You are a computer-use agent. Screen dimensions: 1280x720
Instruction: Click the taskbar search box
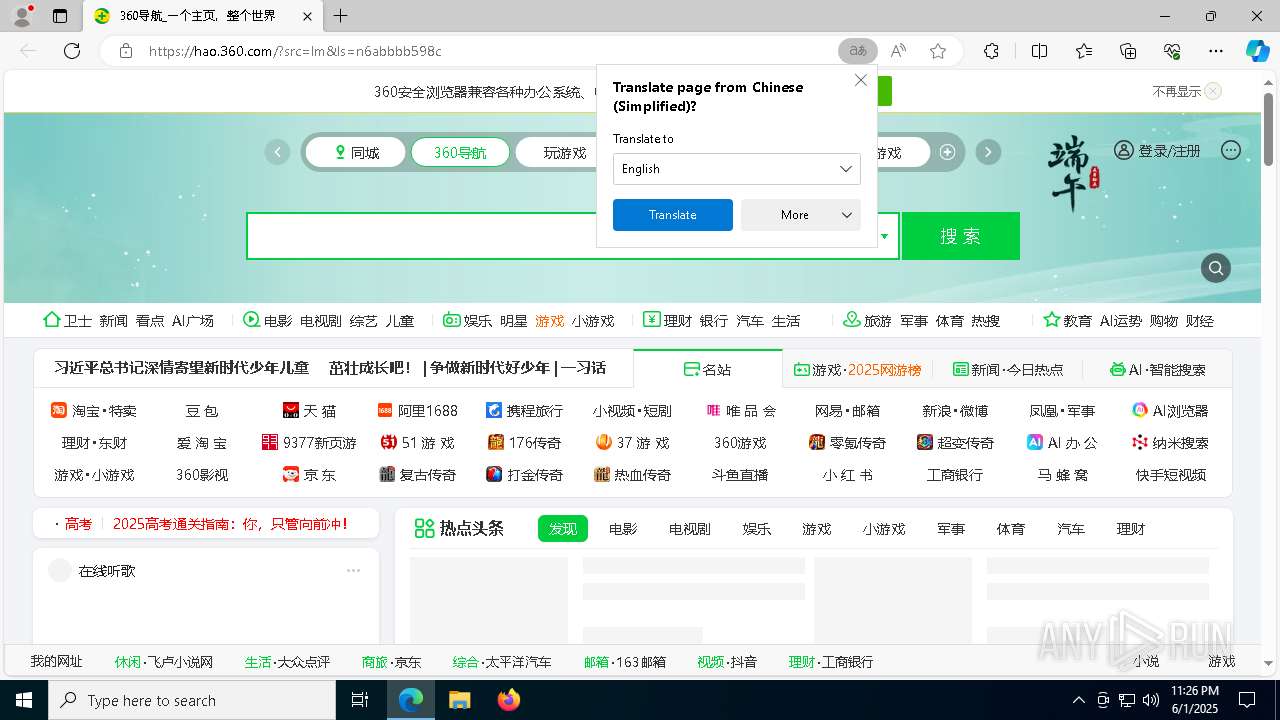click(192, 700)
